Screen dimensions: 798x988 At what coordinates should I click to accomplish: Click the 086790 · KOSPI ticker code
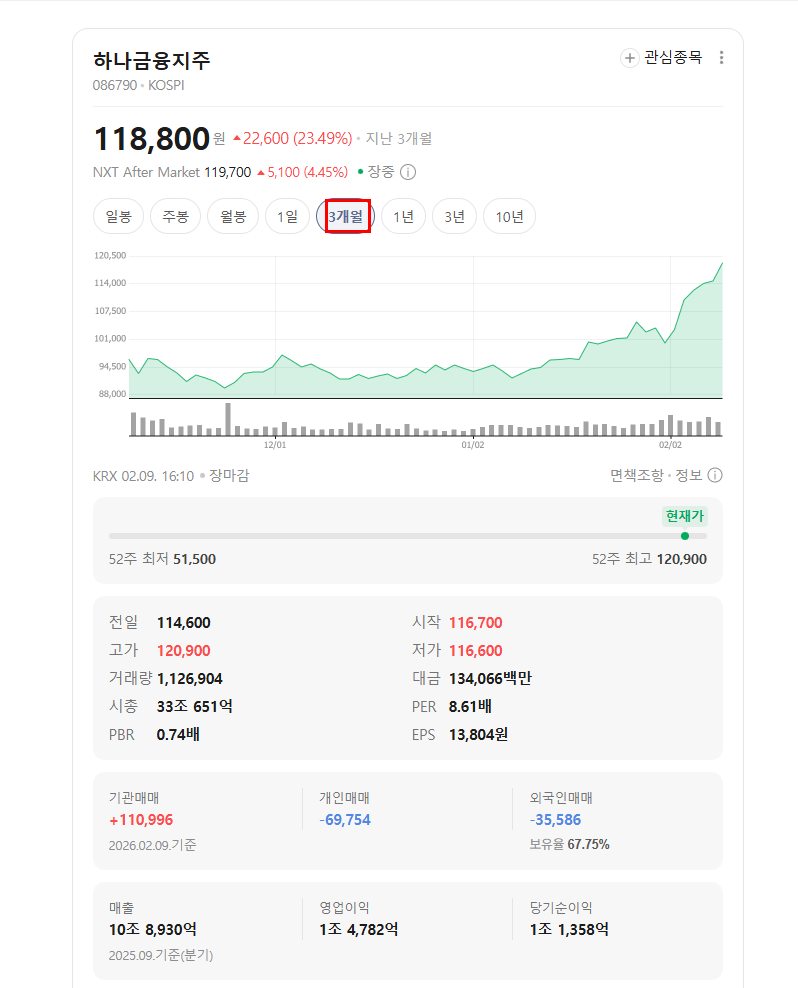pyautogui.click(x=139, y=85)
